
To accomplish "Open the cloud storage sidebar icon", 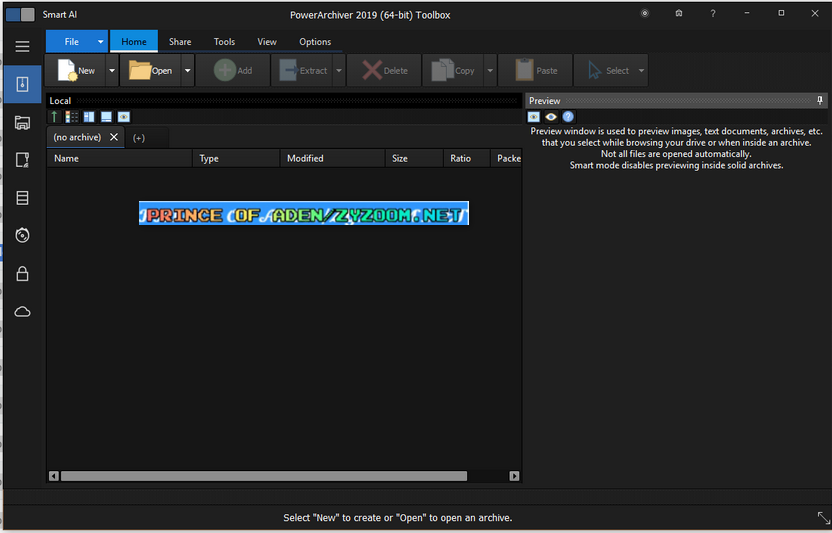I will 22,312.
